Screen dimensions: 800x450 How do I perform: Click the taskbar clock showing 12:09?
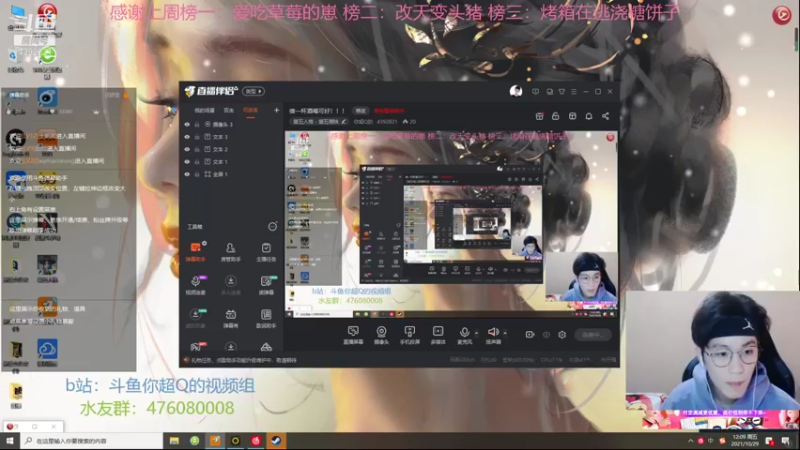coord(745,441)
